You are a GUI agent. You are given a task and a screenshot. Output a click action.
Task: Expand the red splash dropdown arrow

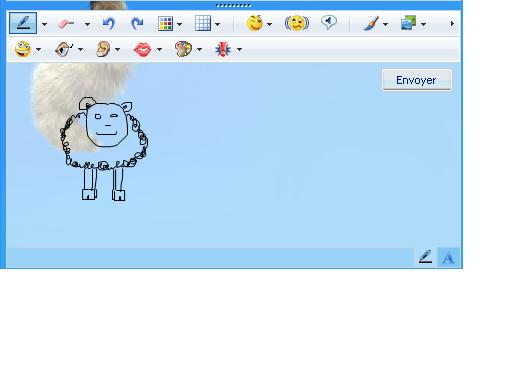click(x=239, y=50)
